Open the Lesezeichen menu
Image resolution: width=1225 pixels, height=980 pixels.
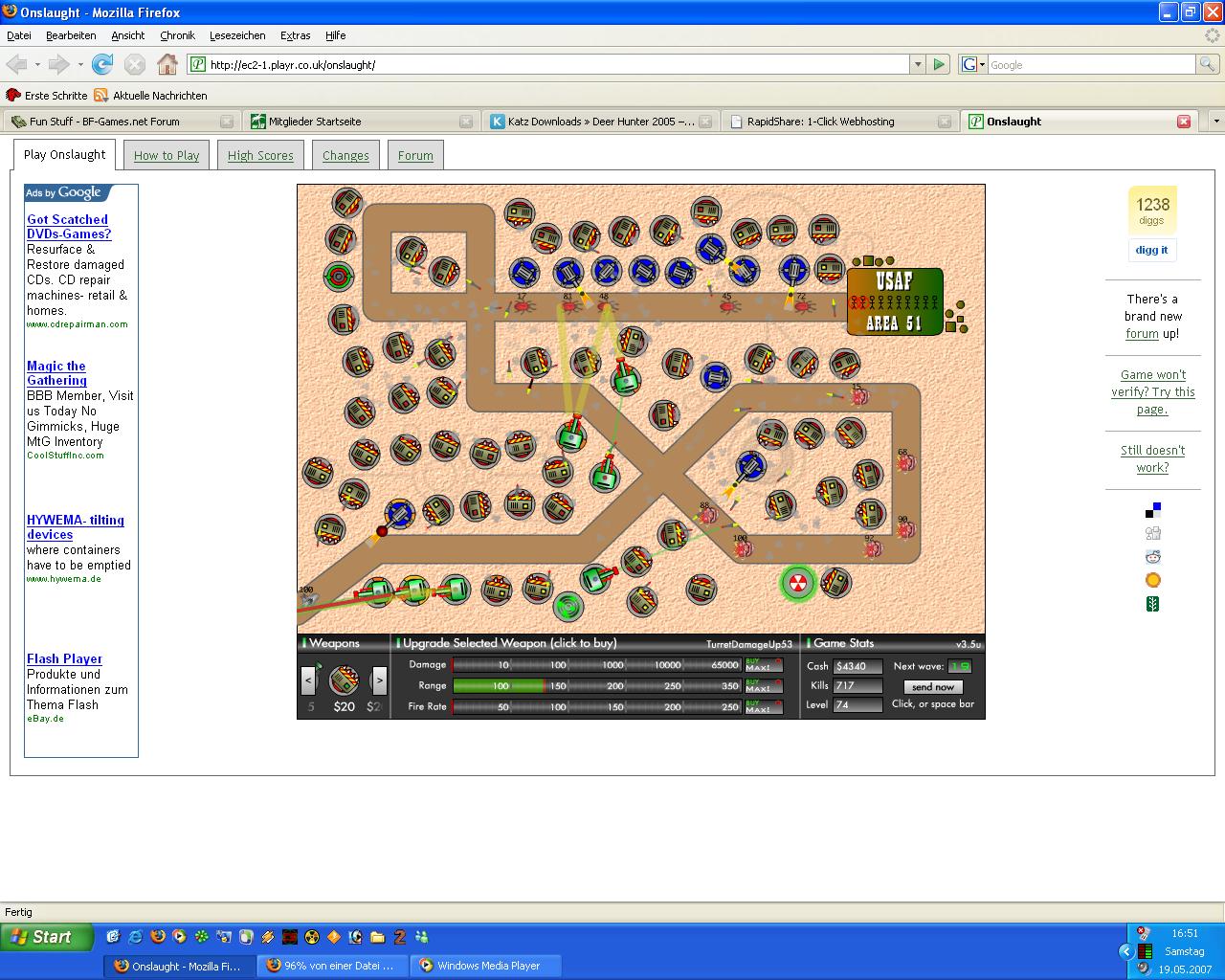[x=237, y=35]
